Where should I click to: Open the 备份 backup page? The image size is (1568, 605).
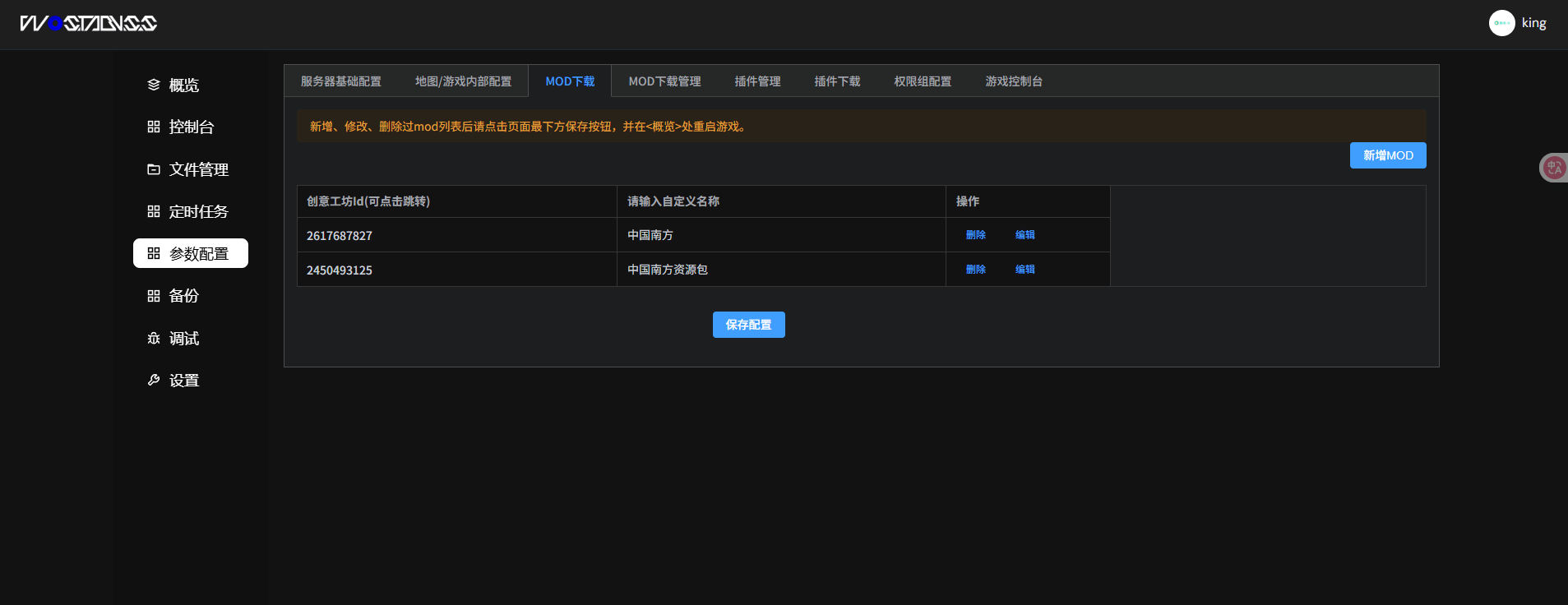click(191, 296)
